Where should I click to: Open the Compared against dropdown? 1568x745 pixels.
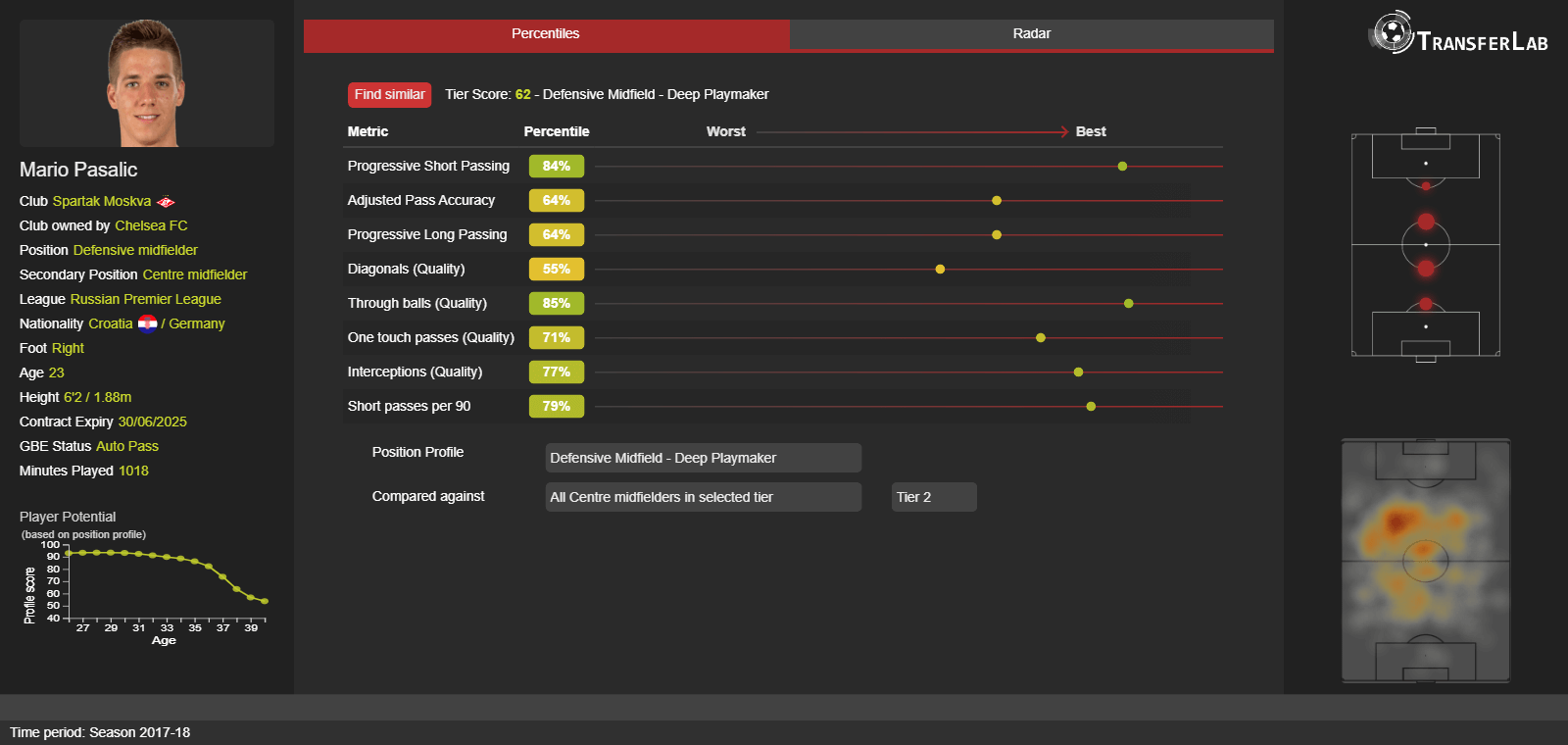(704, 497)
